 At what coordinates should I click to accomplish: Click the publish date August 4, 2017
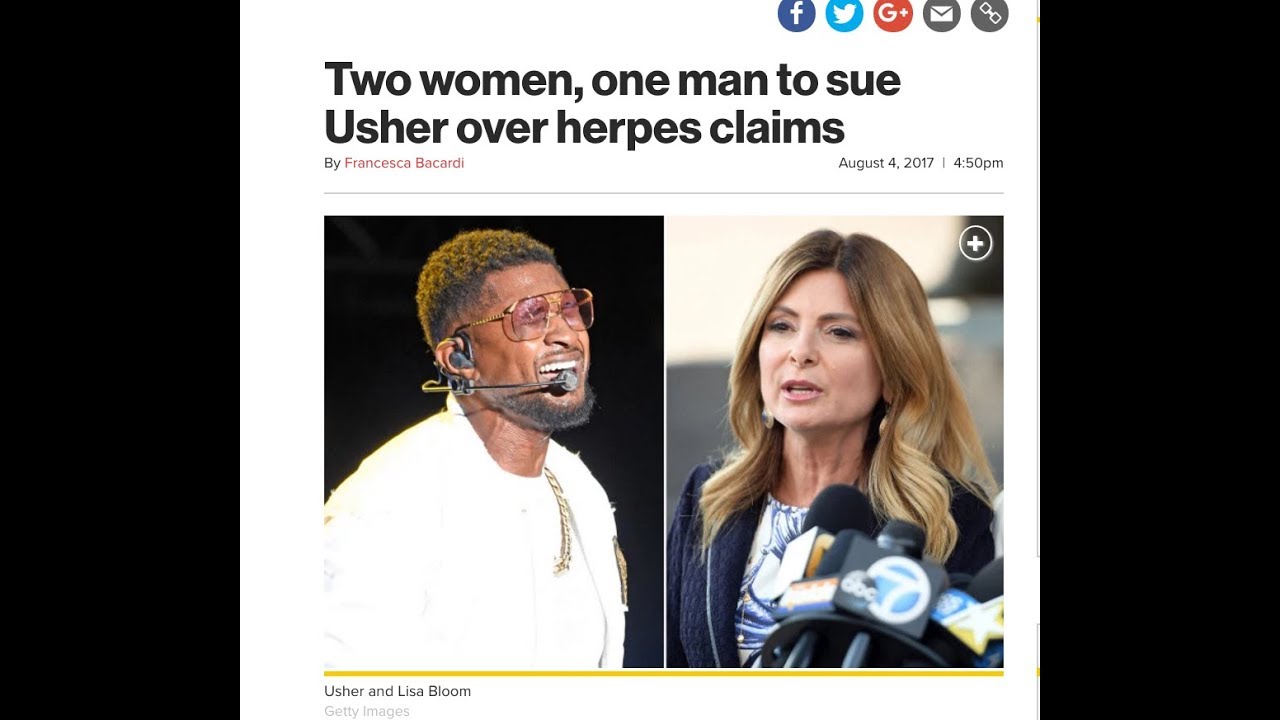(886, 163)
